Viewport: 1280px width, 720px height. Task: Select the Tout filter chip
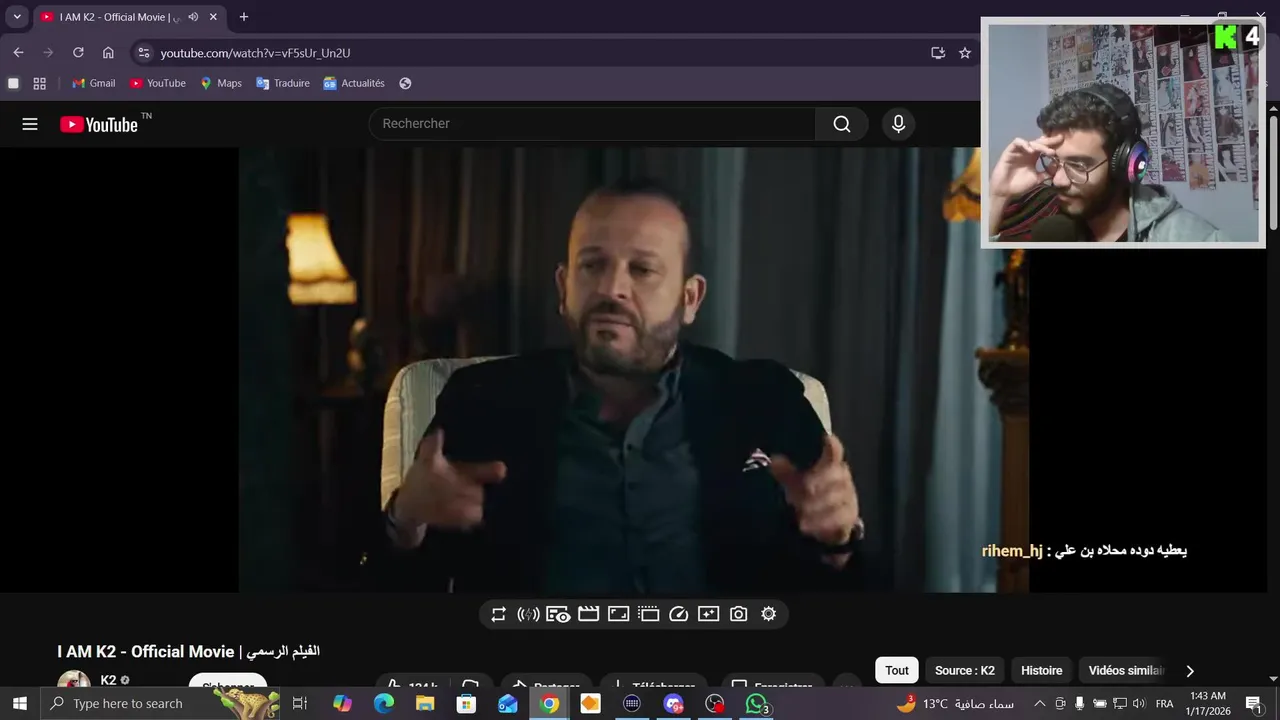coord(897,671)
